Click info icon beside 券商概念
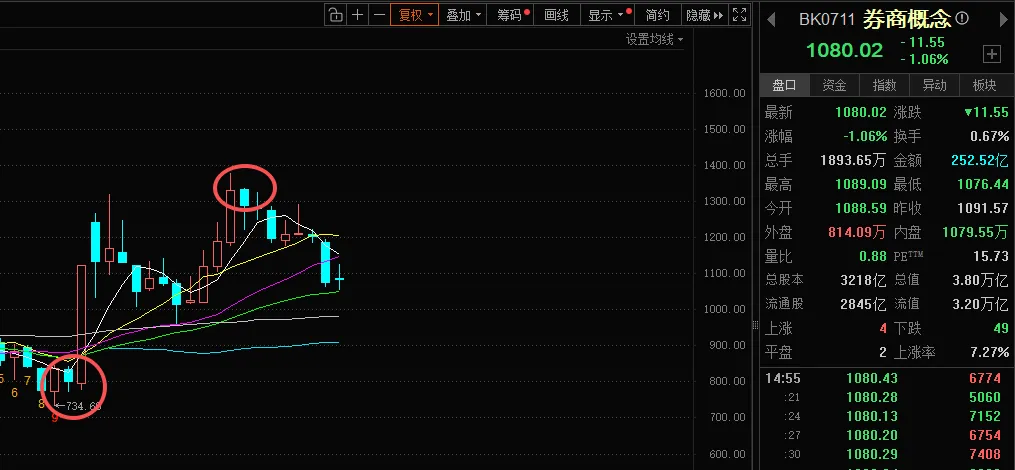The width and height of the screenshot is (1015, 470). [x=962, y=18]
